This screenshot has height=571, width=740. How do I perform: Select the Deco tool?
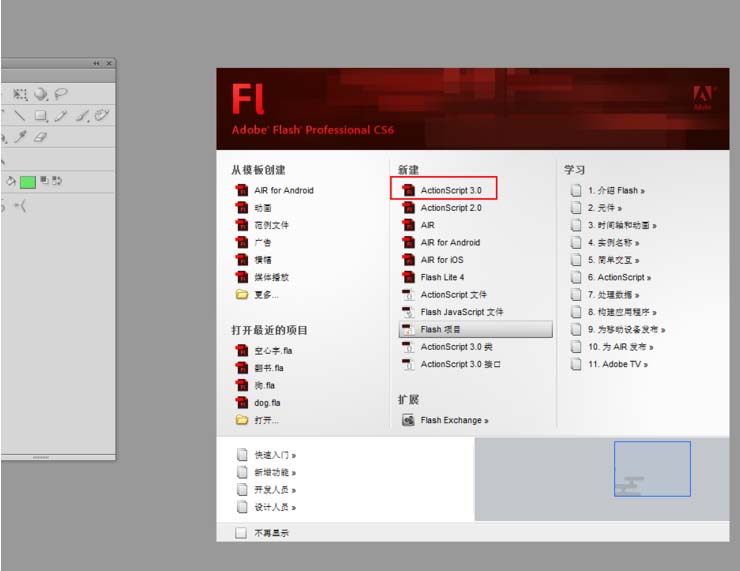[x=102, y=115]
